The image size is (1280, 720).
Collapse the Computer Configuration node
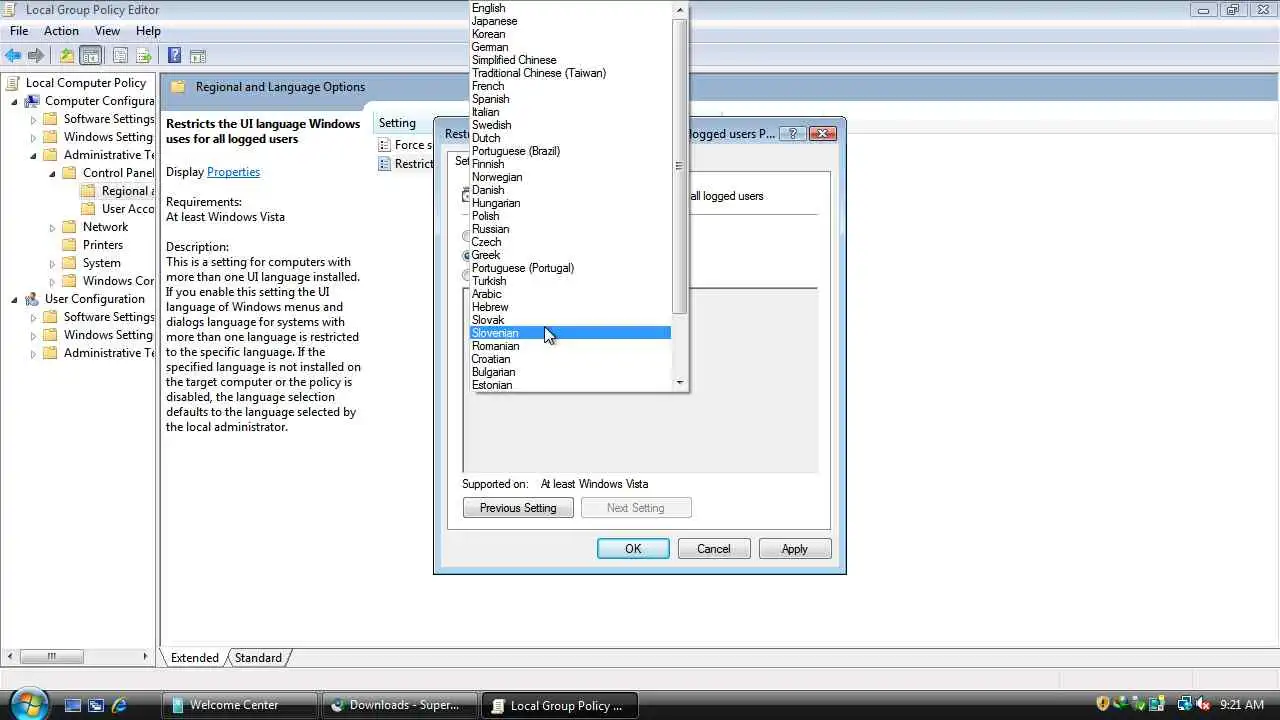(14, 101)
